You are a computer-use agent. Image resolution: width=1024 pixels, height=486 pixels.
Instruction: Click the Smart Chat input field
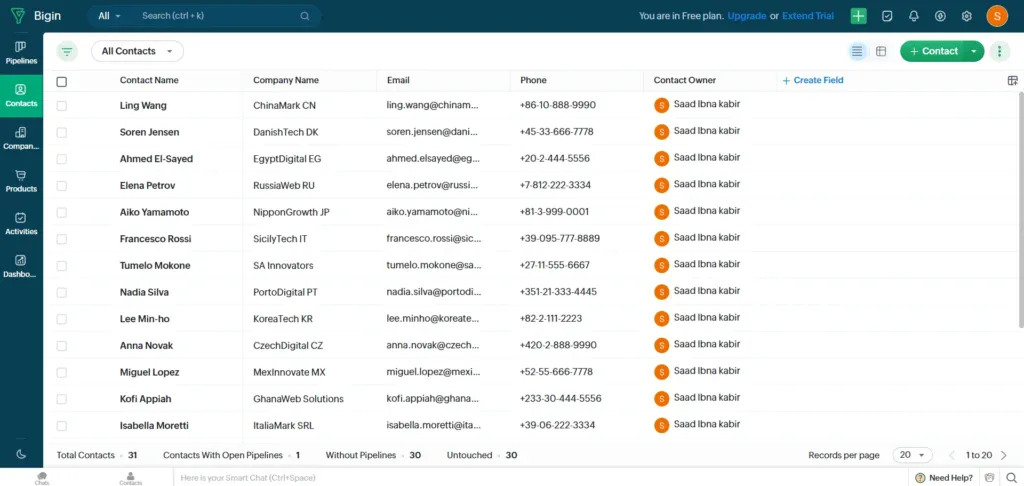[x=540, y=478]
